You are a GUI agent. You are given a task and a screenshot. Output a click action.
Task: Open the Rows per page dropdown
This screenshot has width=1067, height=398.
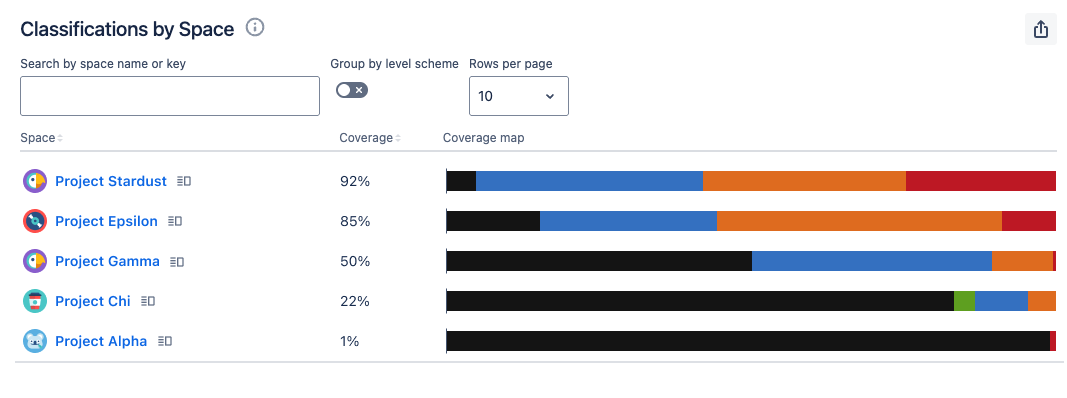(519, 96)
